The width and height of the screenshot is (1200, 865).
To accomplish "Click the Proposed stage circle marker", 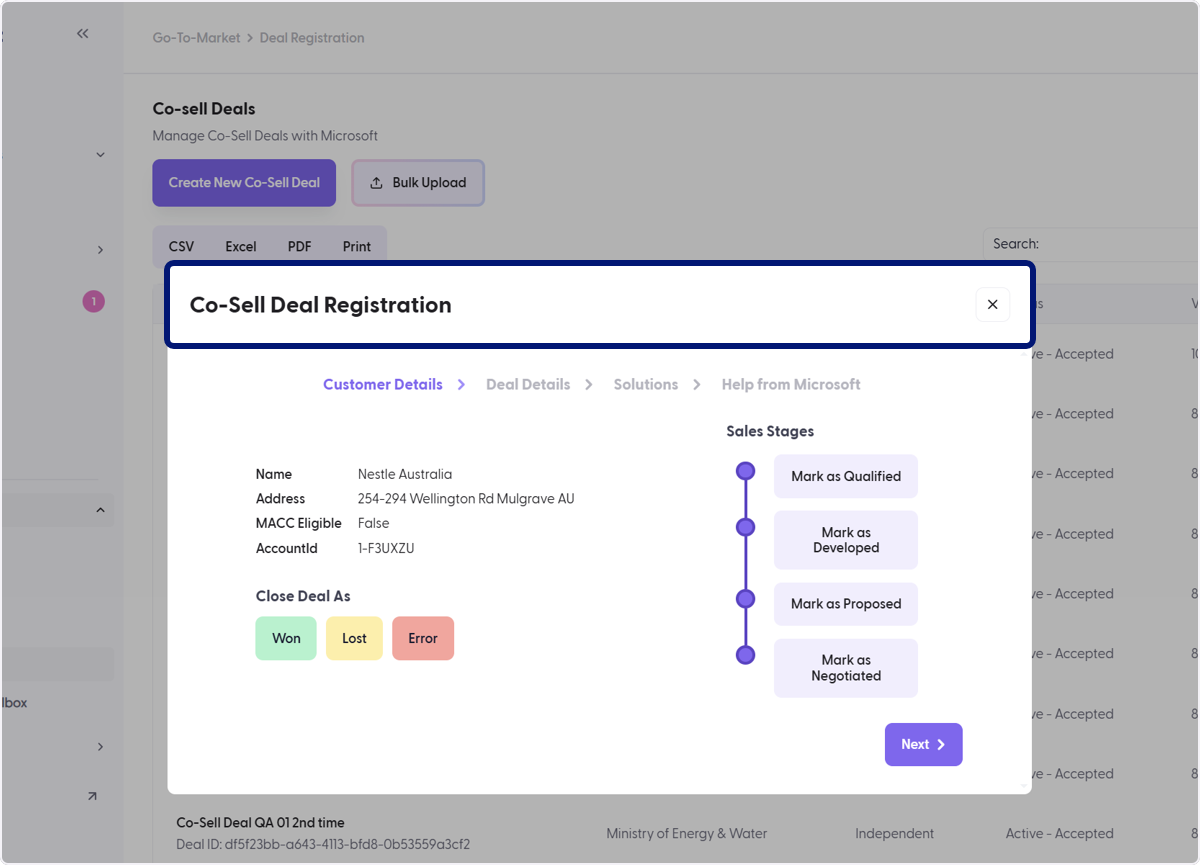I will point(745,599).
